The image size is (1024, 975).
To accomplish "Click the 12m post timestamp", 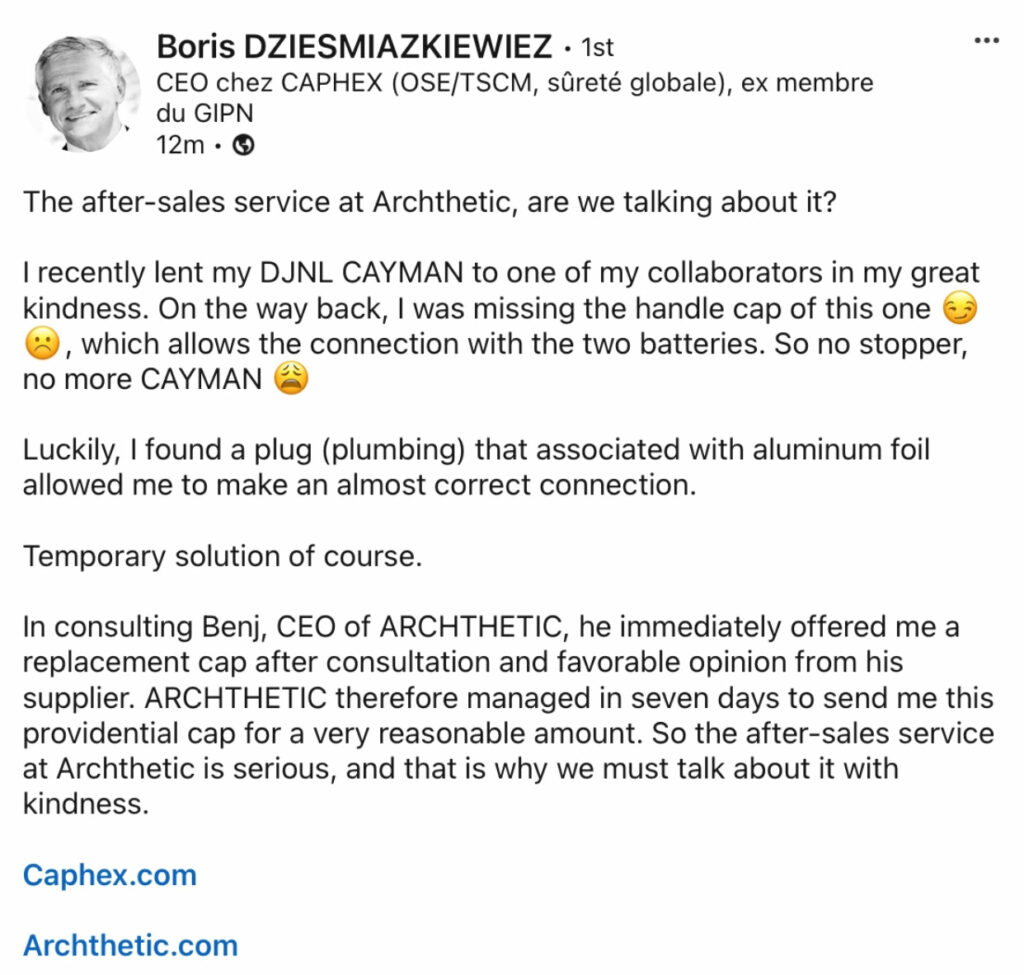I will pyautogui.click(x=180, y=145).
